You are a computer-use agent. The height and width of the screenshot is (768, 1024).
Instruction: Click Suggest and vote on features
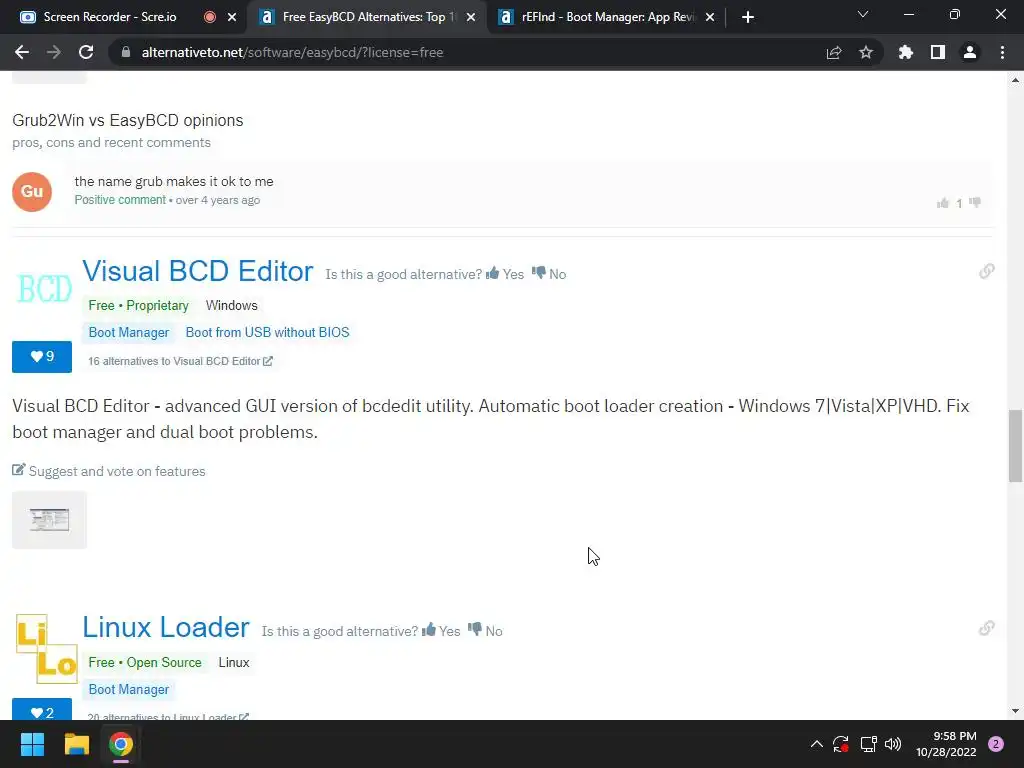click(108, 471)
